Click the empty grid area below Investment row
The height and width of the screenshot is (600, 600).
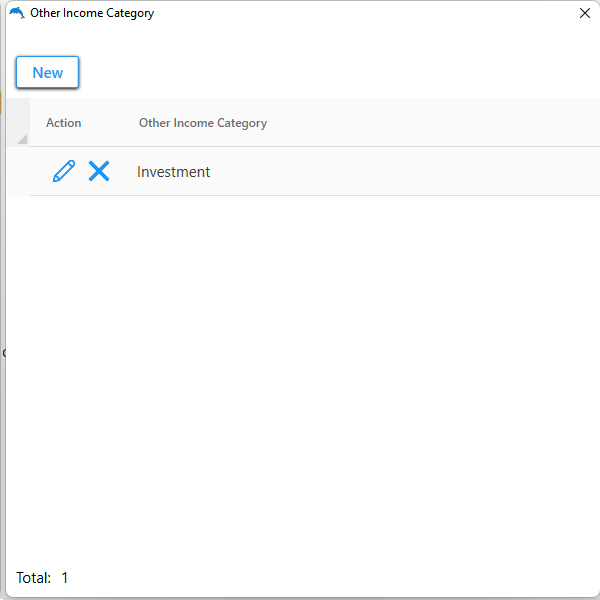[x=300, y=380]
